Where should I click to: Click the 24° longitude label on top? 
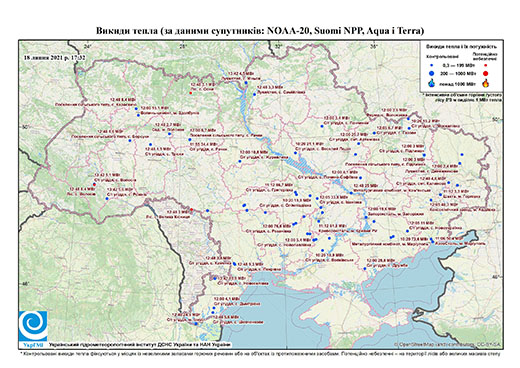(x=88, y=46)
